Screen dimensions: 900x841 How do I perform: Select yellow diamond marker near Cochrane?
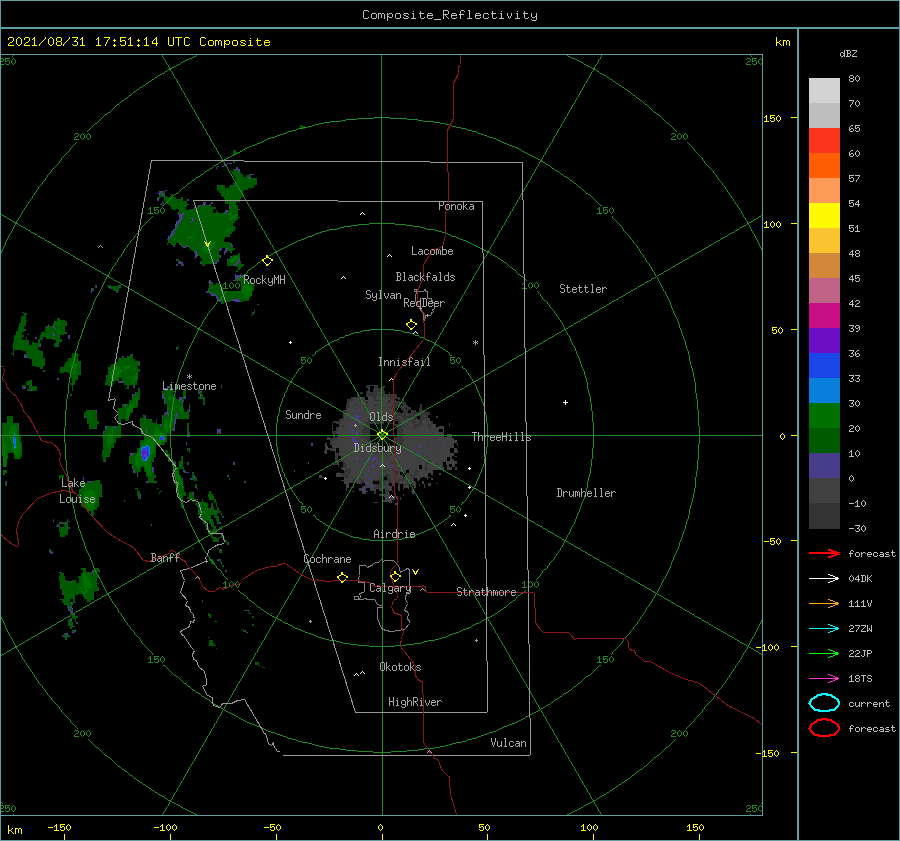pos(343,577)
